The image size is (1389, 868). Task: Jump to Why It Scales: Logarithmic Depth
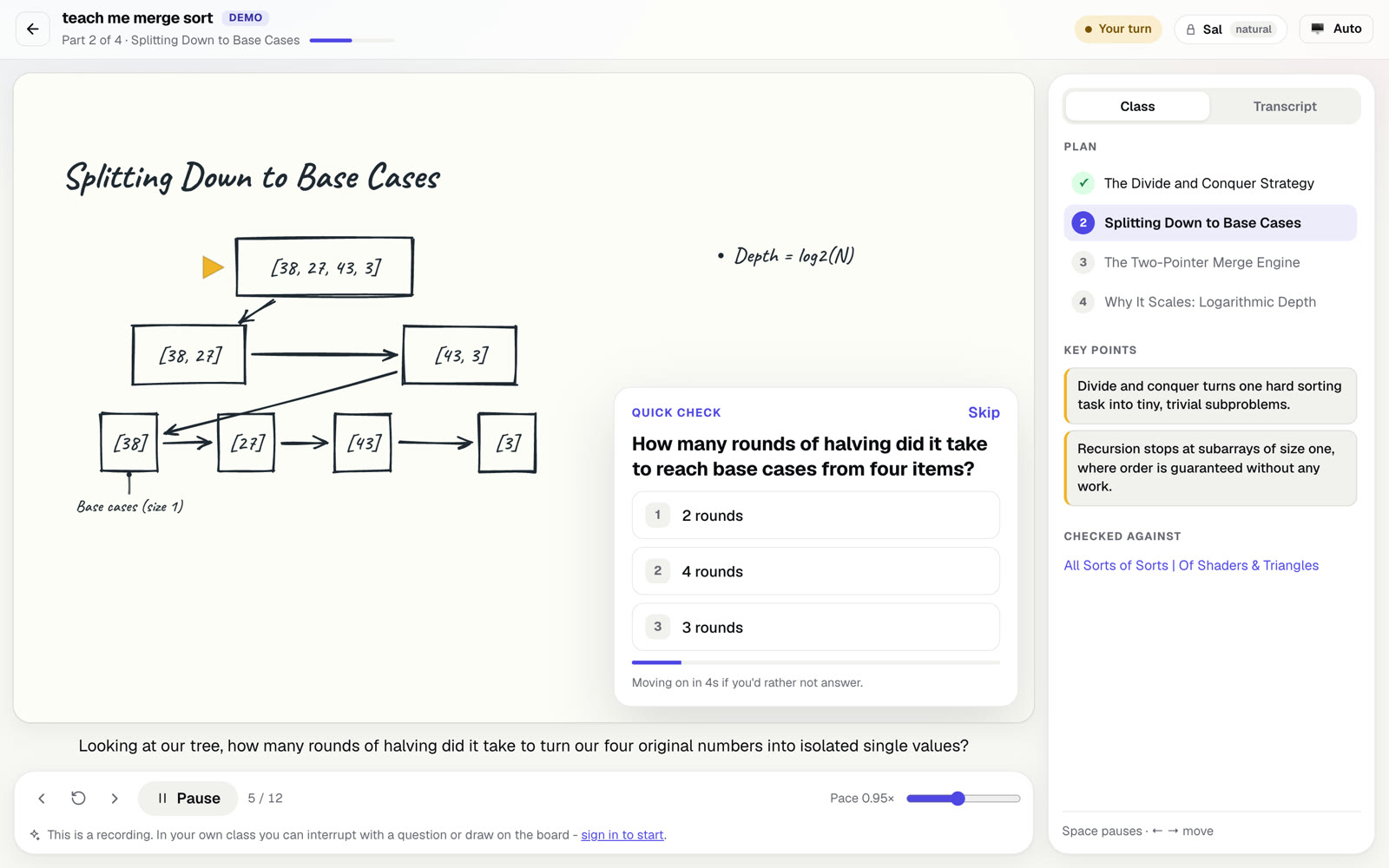click(1209, 302)
